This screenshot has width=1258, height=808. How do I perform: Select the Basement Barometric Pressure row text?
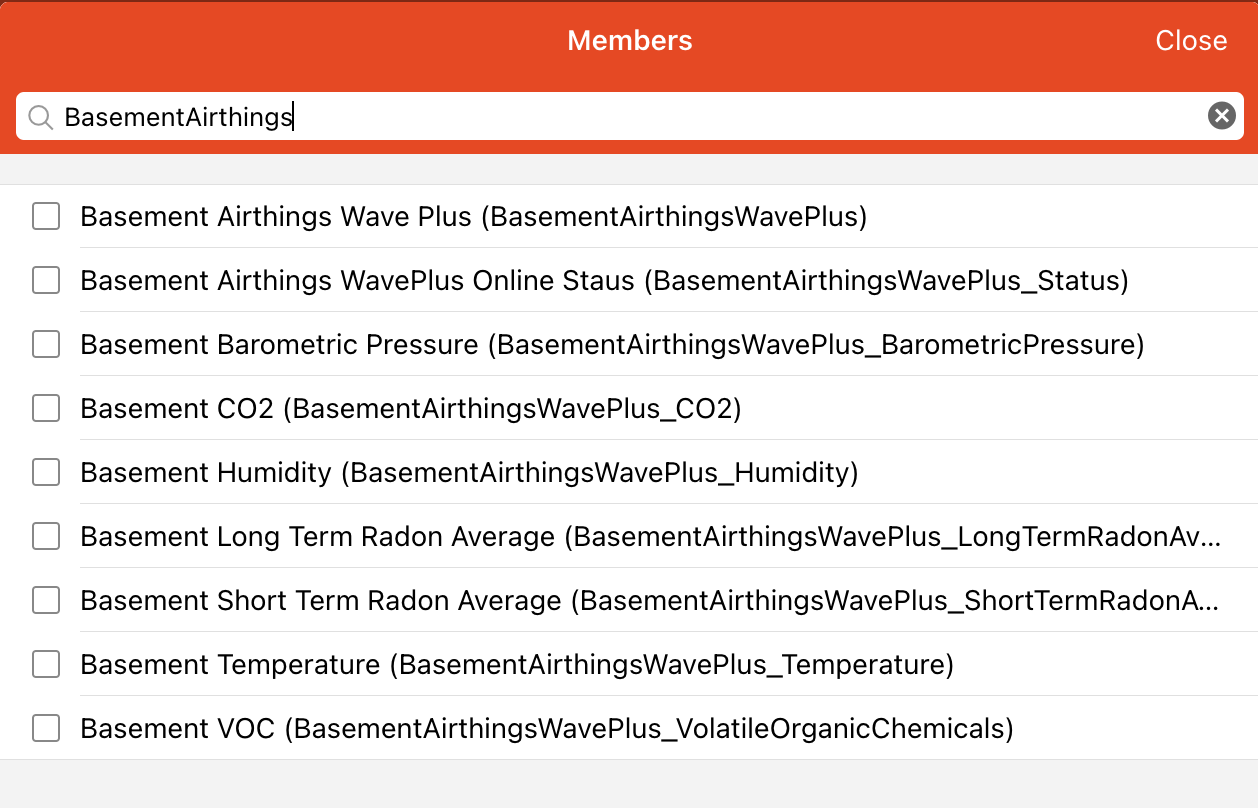pos(612,344)
